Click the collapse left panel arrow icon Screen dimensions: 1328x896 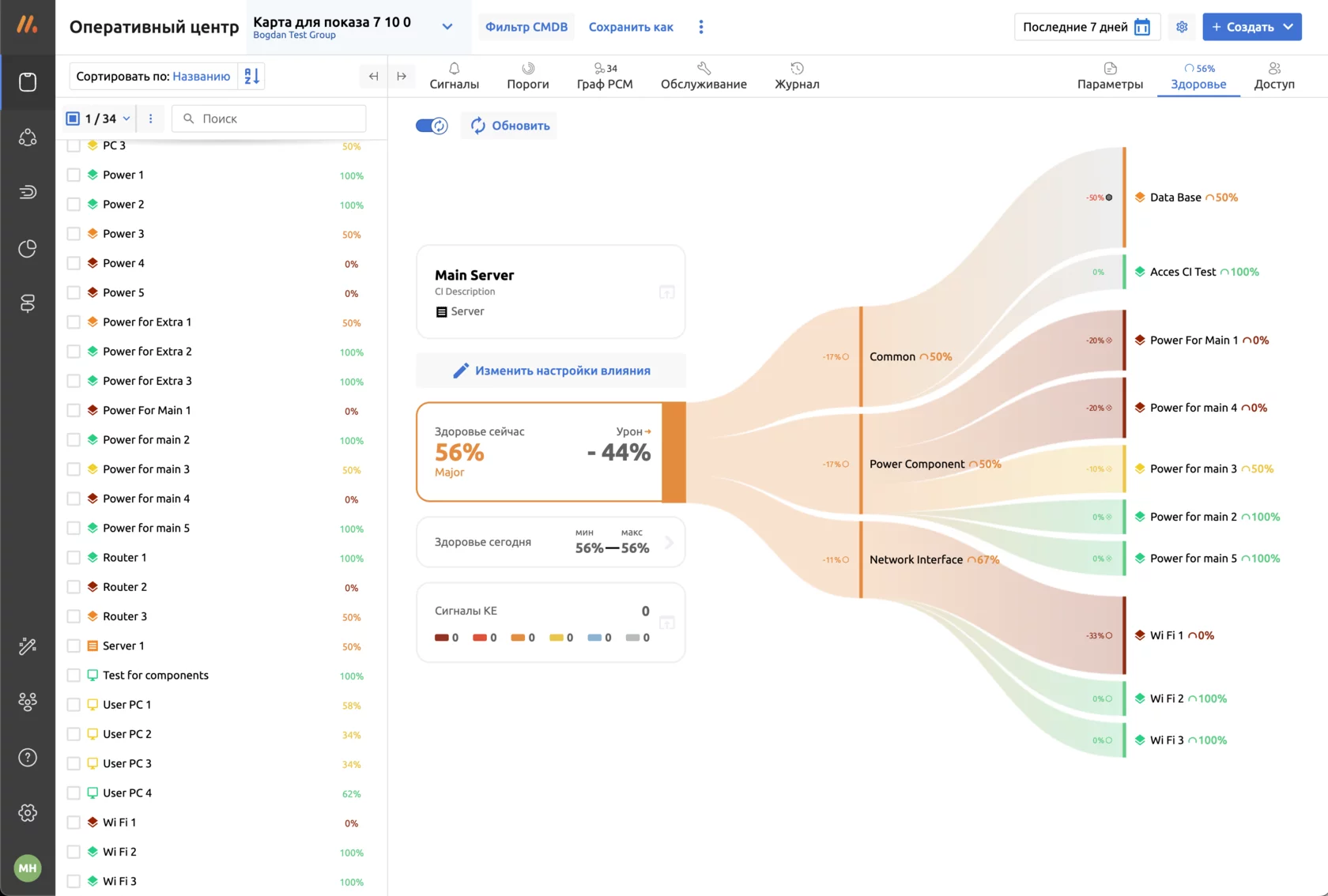[x=373, y=77]
